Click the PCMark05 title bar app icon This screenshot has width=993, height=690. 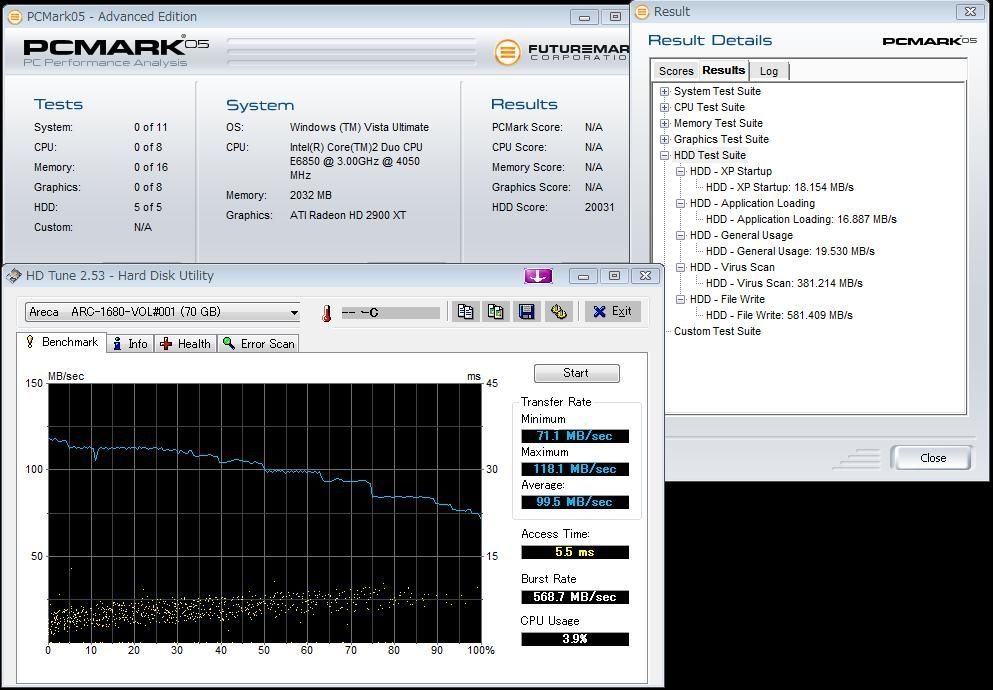pos(14,16)
